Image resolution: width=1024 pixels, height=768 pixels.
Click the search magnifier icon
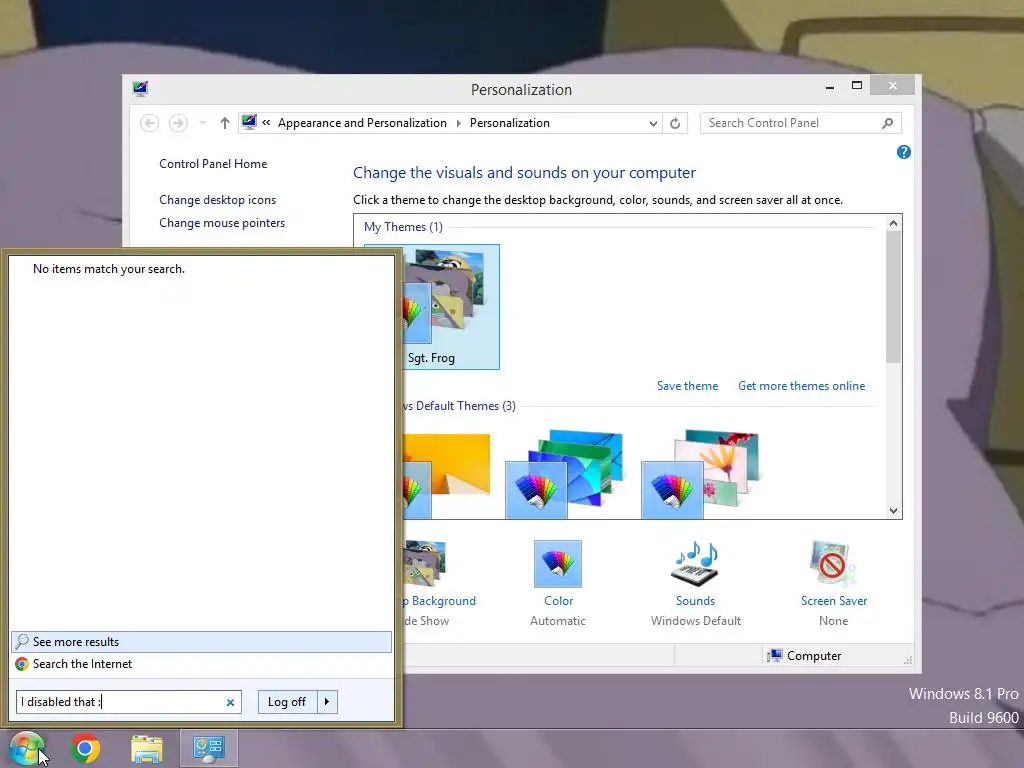[888, 123]
